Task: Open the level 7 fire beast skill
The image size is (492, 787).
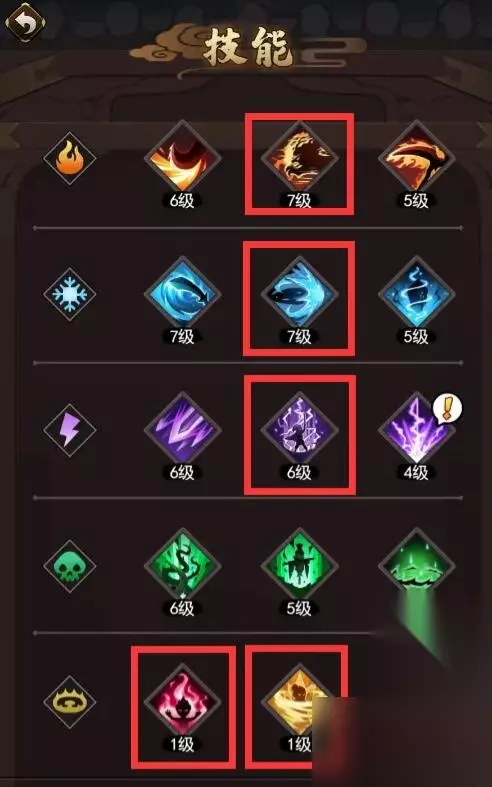Action: coord(299,159)
